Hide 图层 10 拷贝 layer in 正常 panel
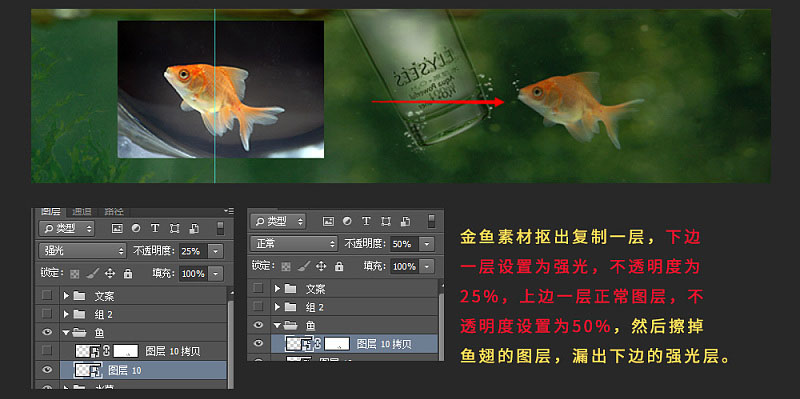The height and width of the screenshot is (399, 800). (258, 343)
